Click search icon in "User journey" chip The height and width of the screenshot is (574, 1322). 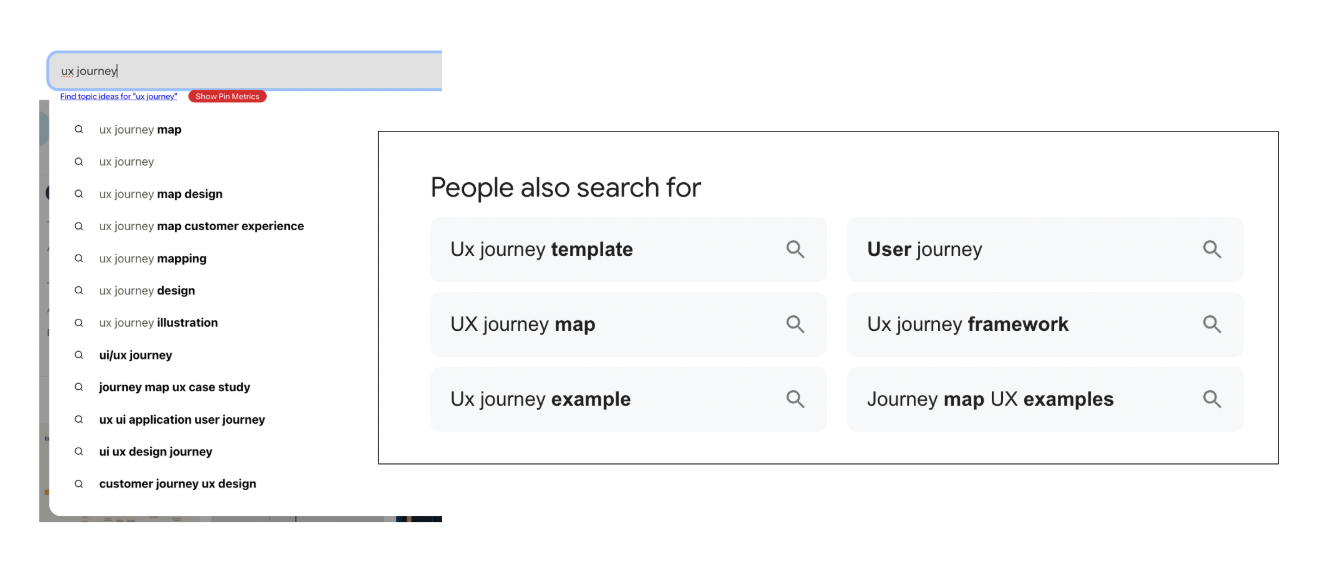[x=1212, y=250]
